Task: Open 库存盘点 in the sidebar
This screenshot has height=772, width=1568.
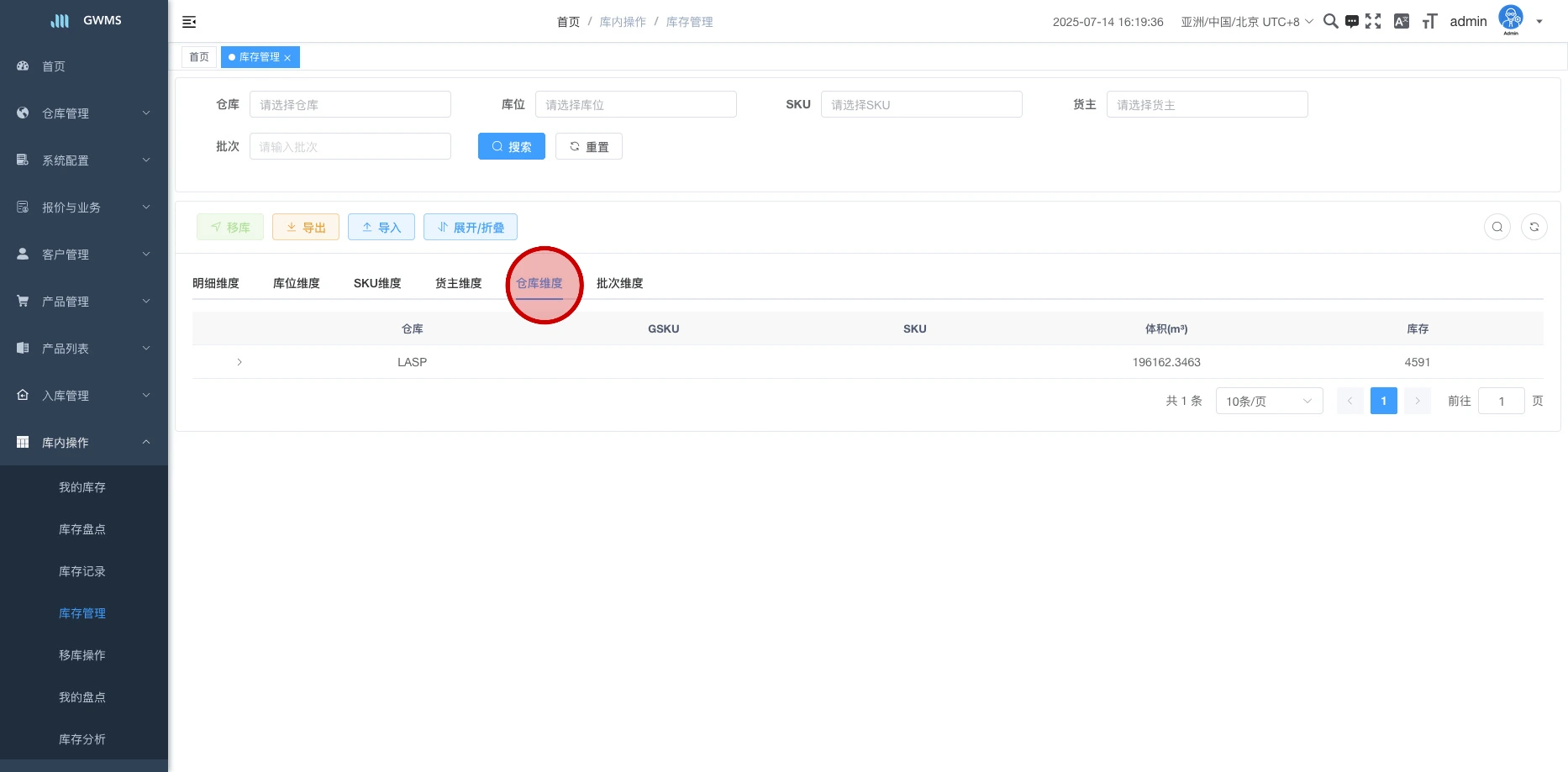Action: [x=82, y=529]
